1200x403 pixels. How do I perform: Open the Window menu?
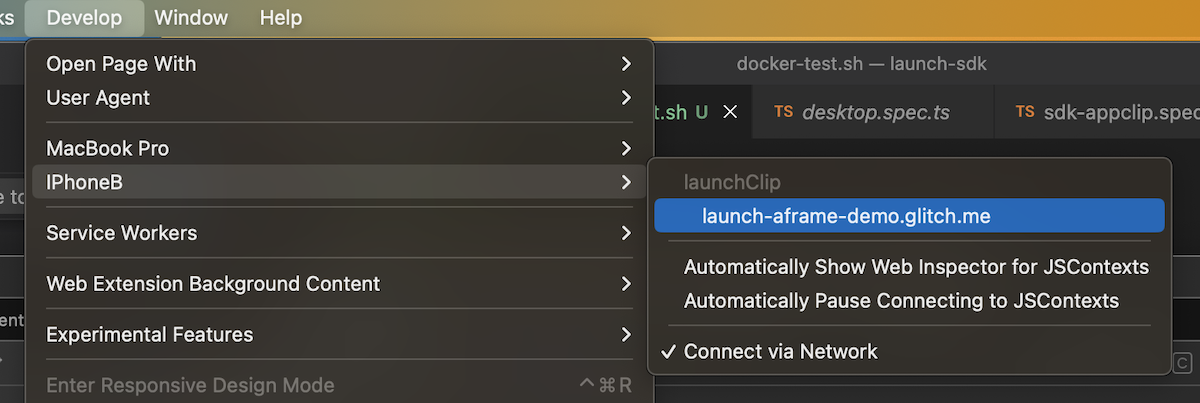coord(191,18)
